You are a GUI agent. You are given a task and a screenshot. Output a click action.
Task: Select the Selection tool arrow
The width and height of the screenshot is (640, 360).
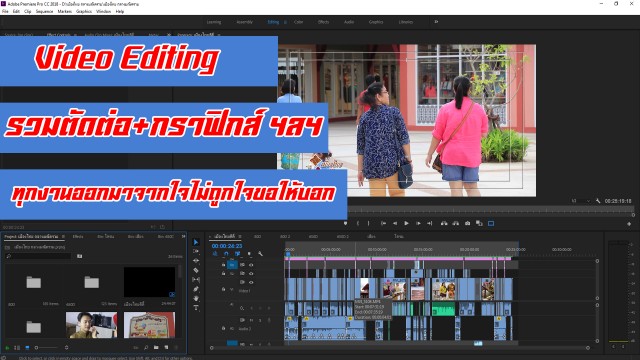click(x=196, y=242)
